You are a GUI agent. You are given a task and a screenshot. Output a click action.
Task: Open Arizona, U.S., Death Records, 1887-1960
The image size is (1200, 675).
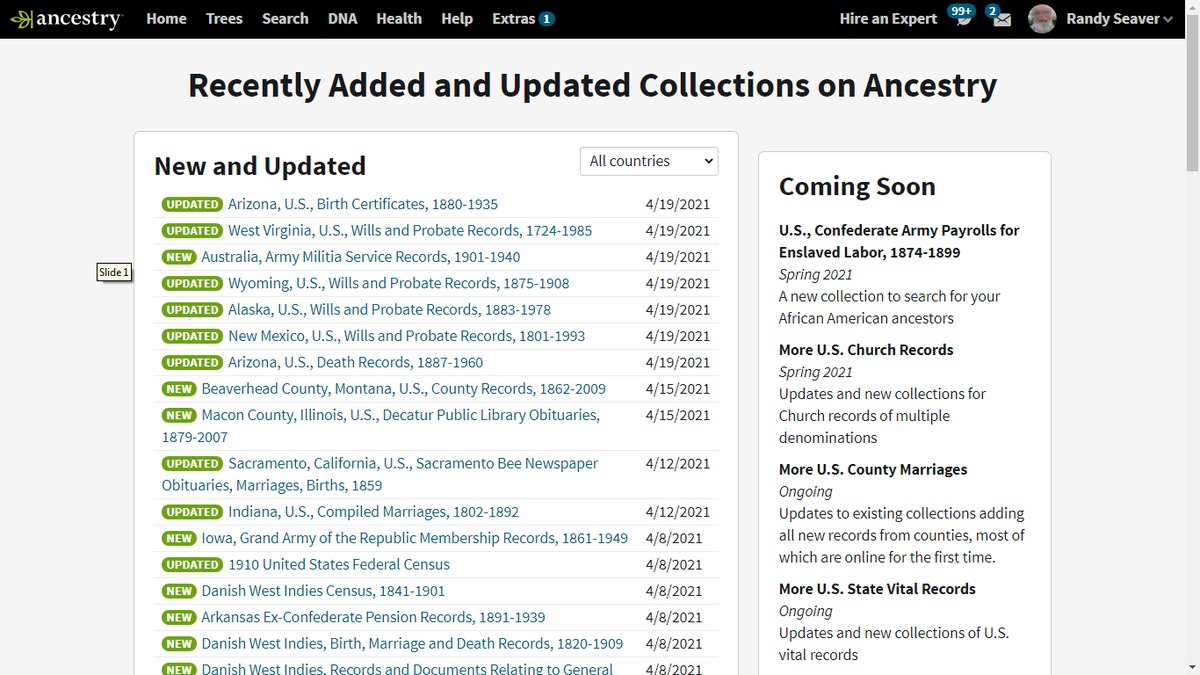355,362
